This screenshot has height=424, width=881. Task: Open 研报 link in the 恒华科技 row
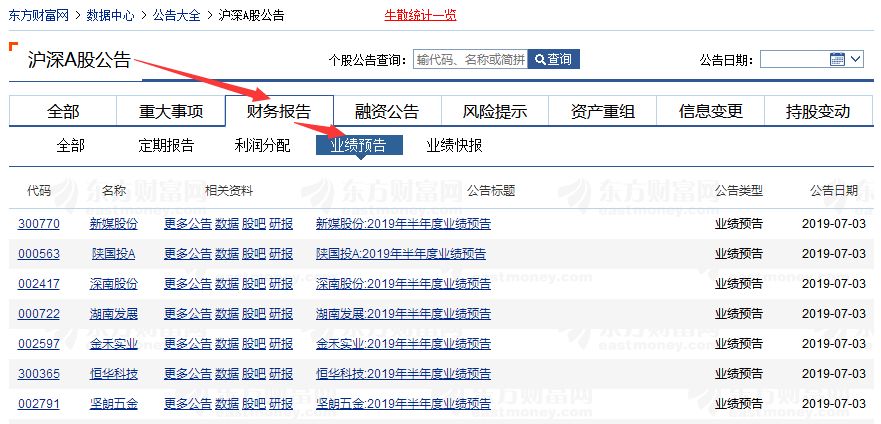pyautogui.click(x=281, y=373)
